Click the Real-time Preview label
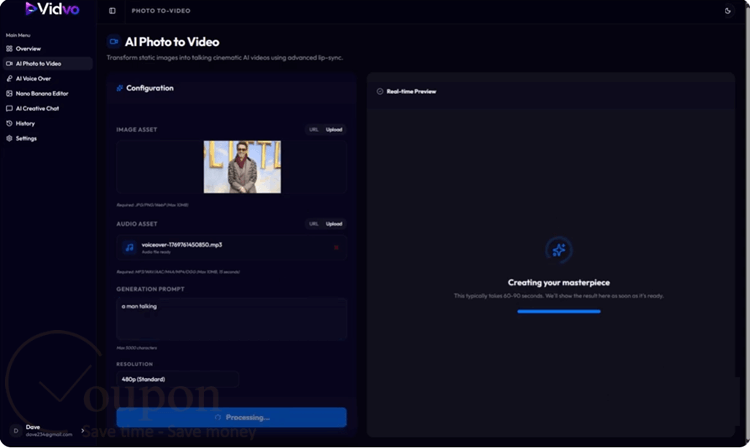The height and width of the screenshot is (448, 750). click(x=411, y=91)
